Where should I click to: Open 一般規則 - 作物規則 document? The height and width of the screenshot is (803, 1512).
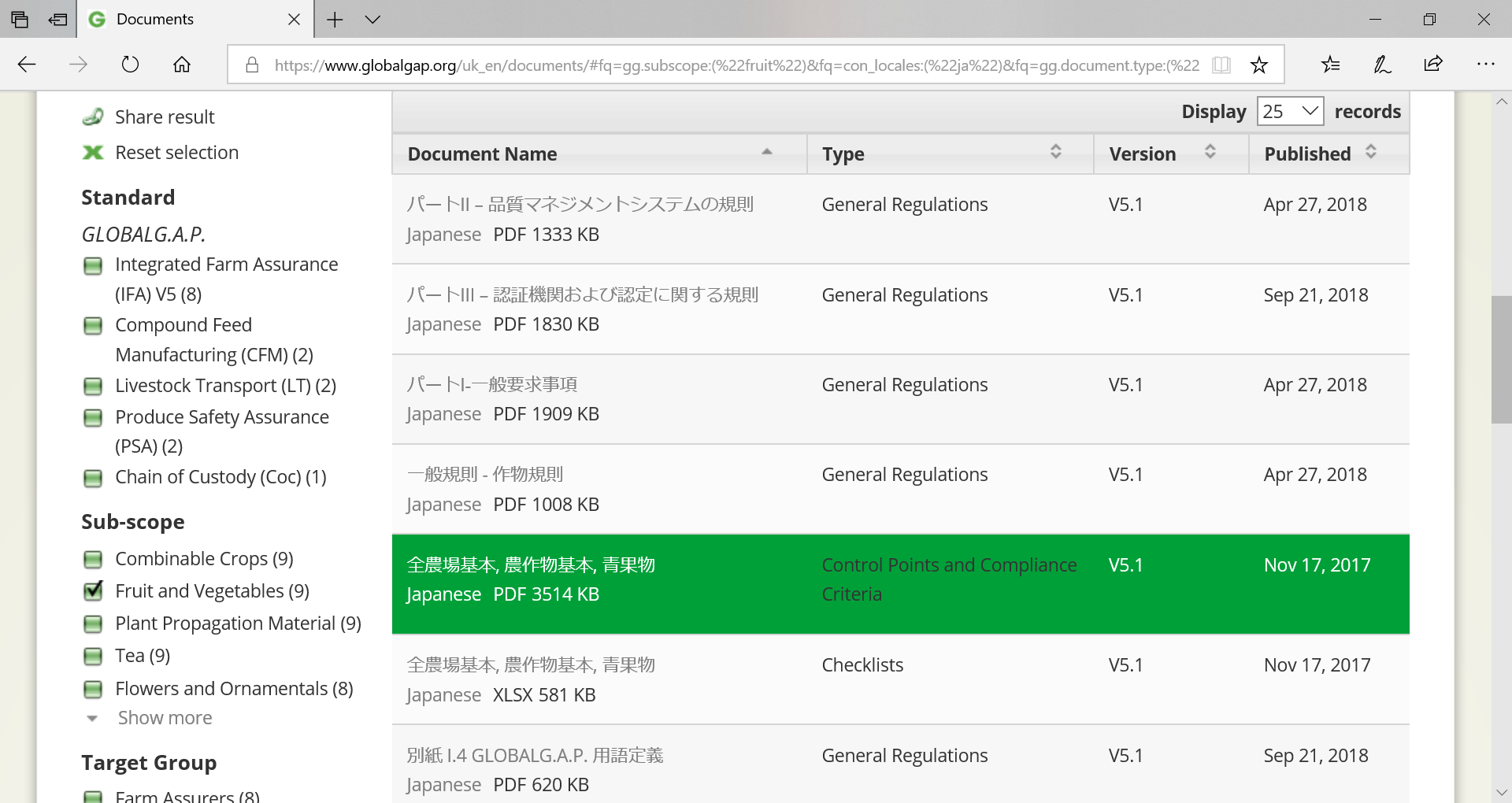coord(484,475)
